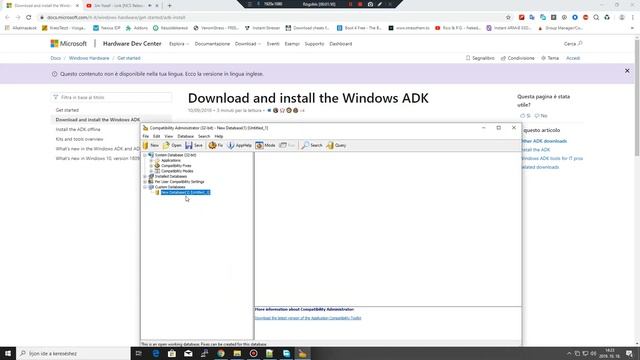Click the No feedback button
The width and height of the screenshot is (640, 360).
point(541,116)
